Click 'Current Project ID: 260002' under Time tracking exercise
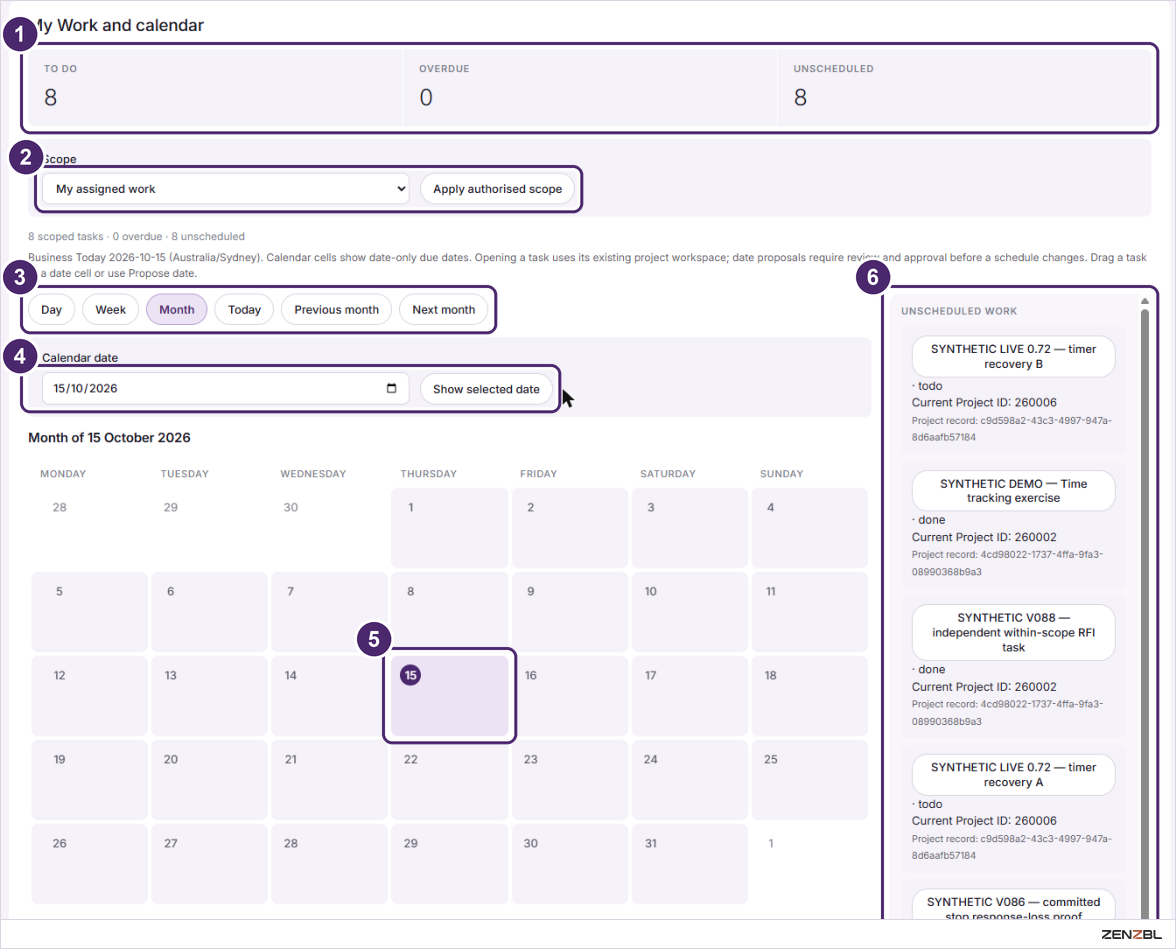This screenshot has width=1176, height=949. point(984,537)
